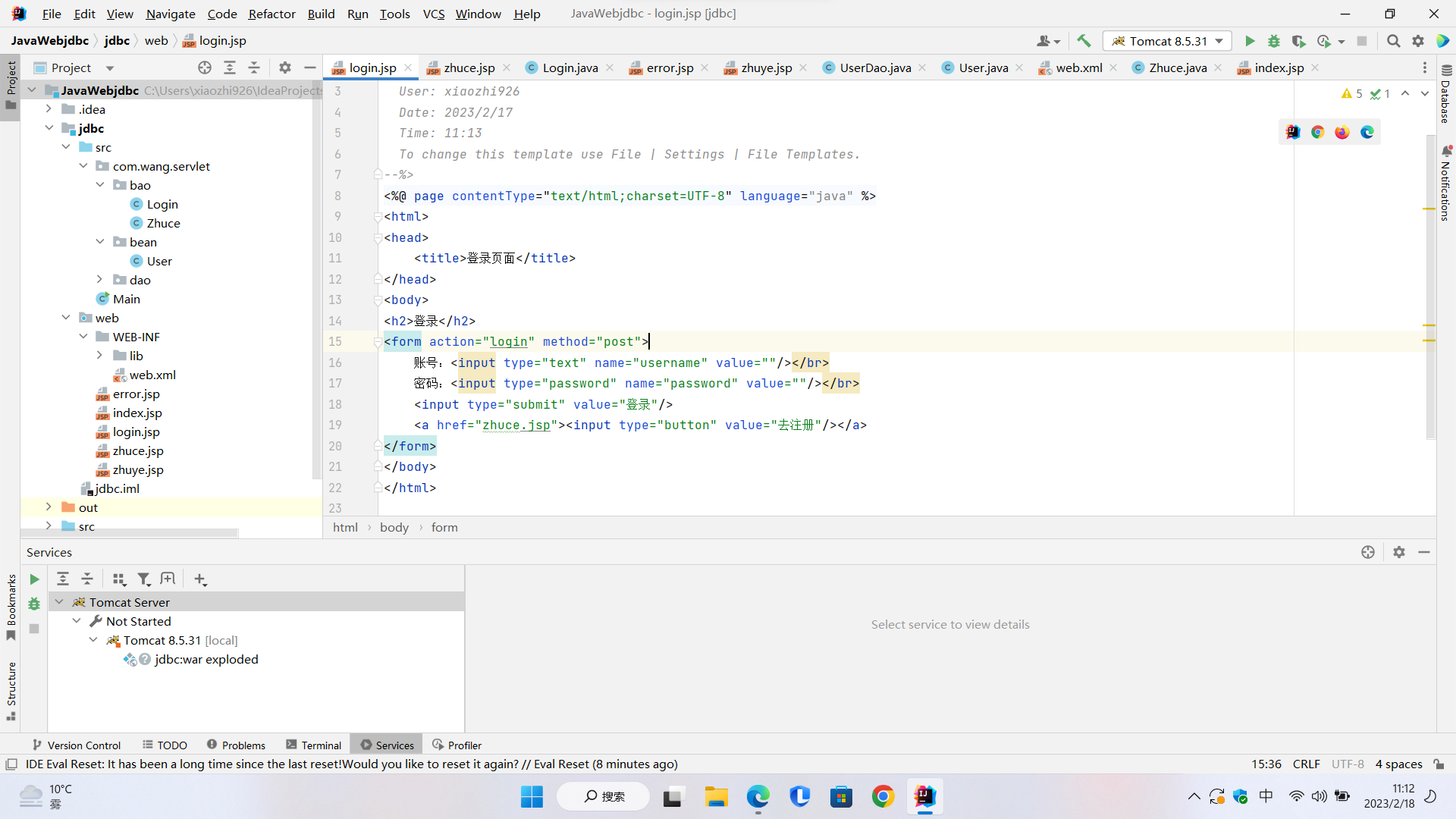
Task: Click the Build hammer icon
Action: pyautogui.click(x=1084, y=41)
